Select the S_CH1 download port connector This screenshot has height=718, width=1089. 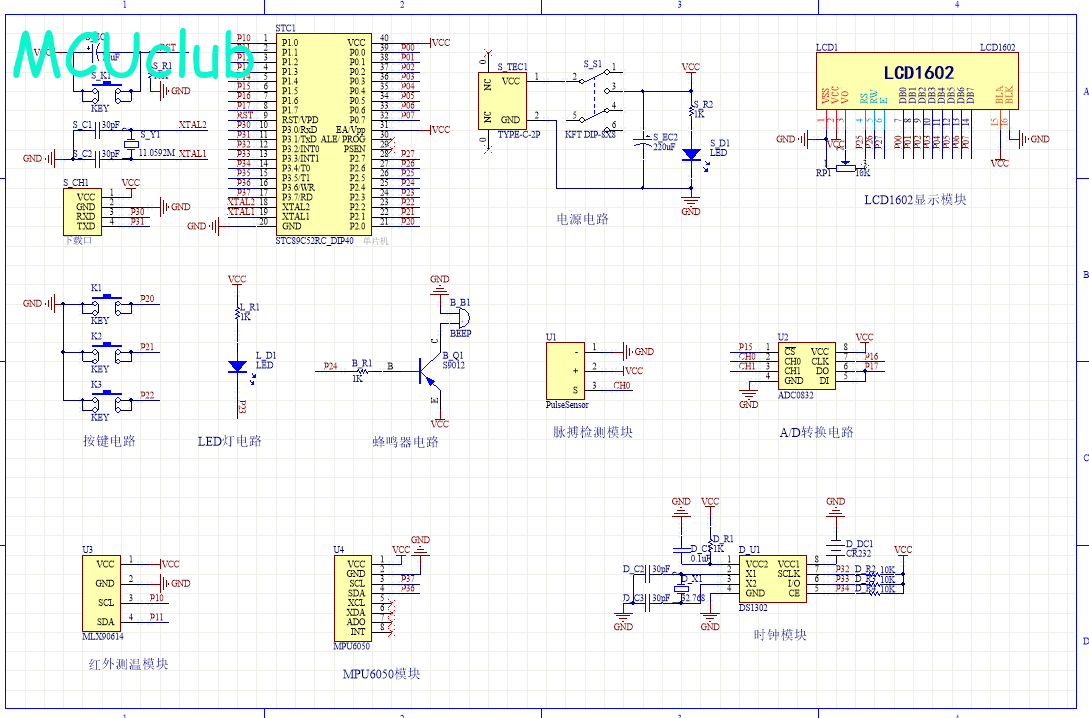82,211
